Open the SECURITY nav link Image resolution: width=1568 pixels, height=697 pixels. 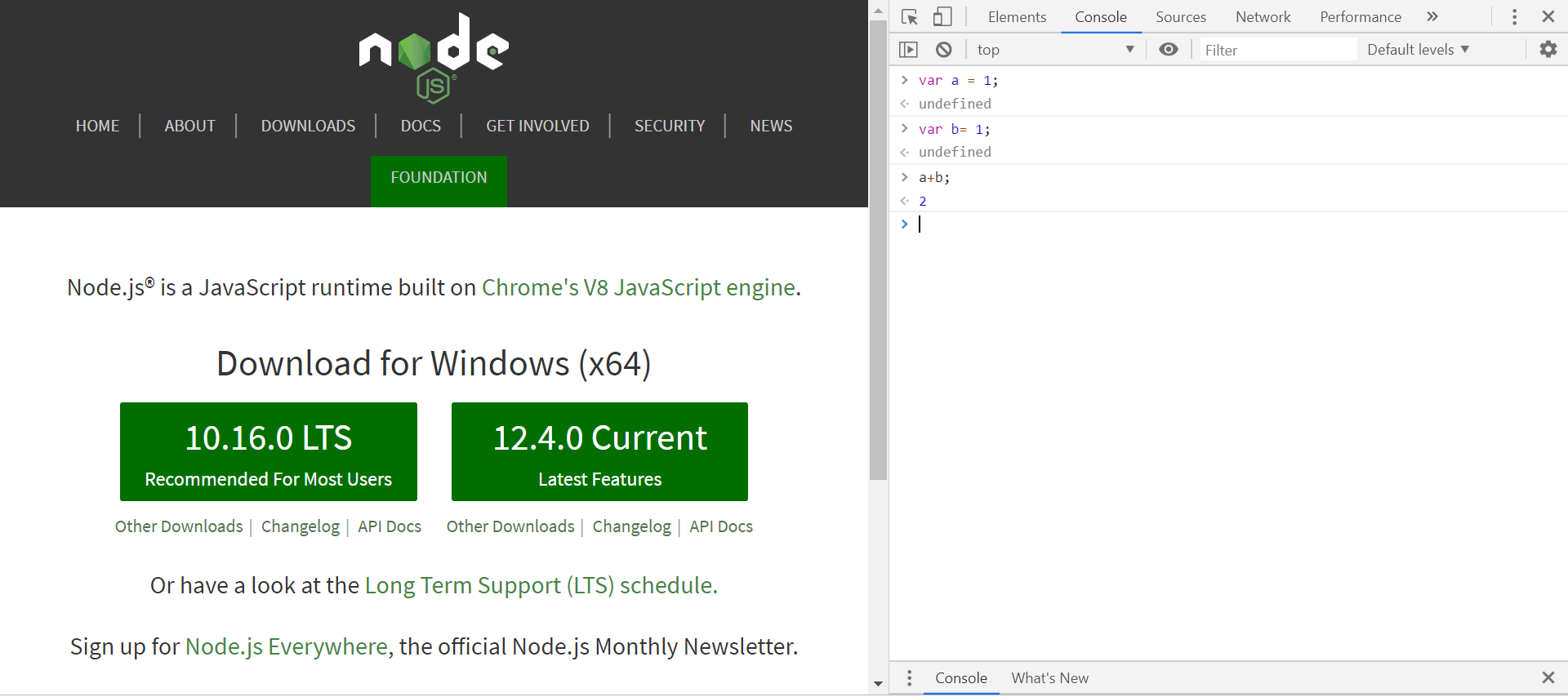(x=670, y=126)
